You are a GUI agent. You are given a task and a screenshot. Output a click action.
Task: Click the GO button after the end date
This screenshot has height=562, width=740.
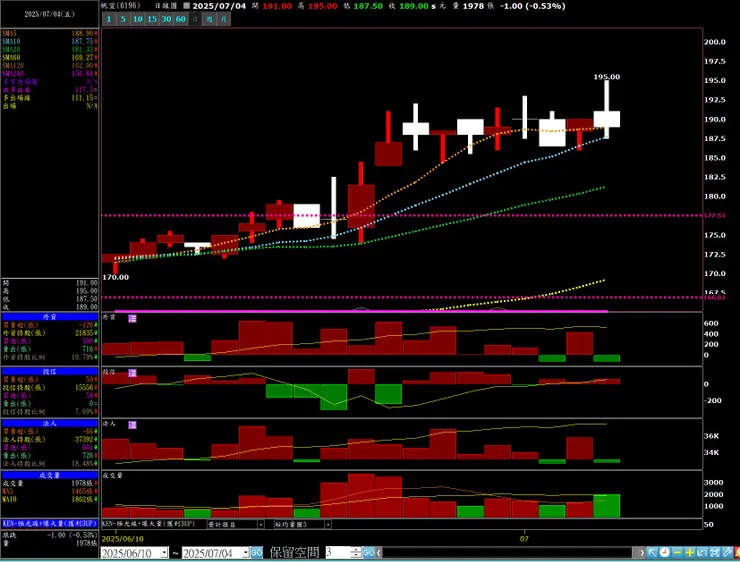tap(257, 553)
